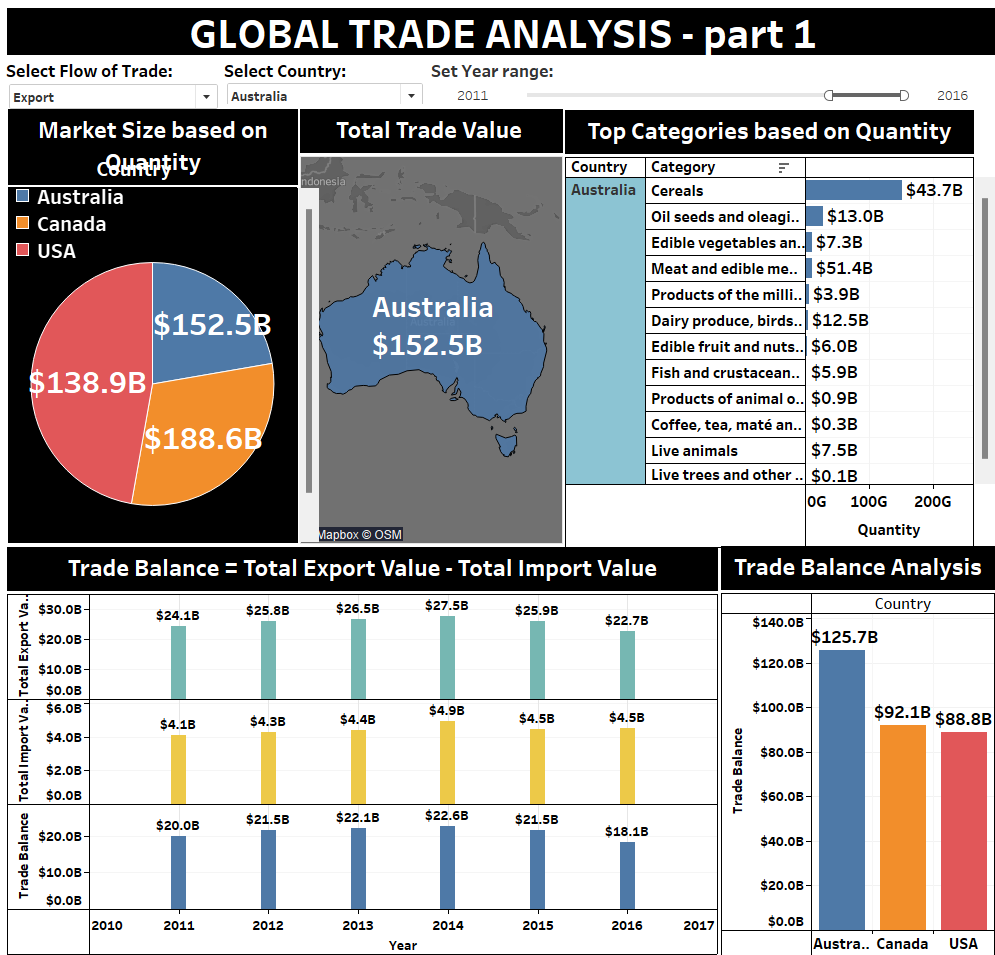
Task: Click the Australia blue legend square
Action: (x=23, y=198)
